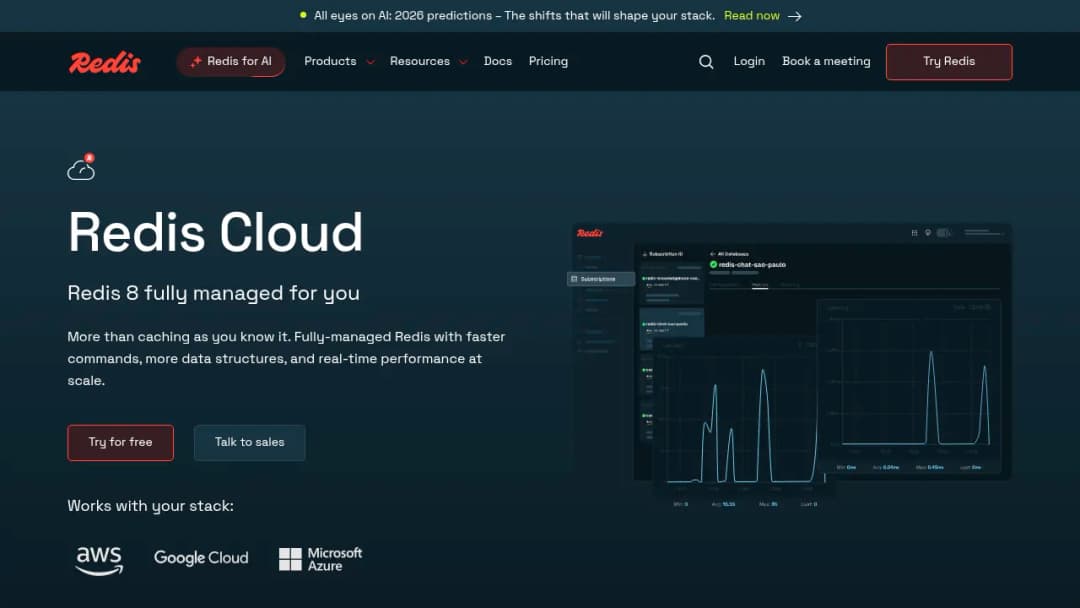The image size is (1080, 608).
Task: Select Redis for AI pill
Action: tap(231, 62)
